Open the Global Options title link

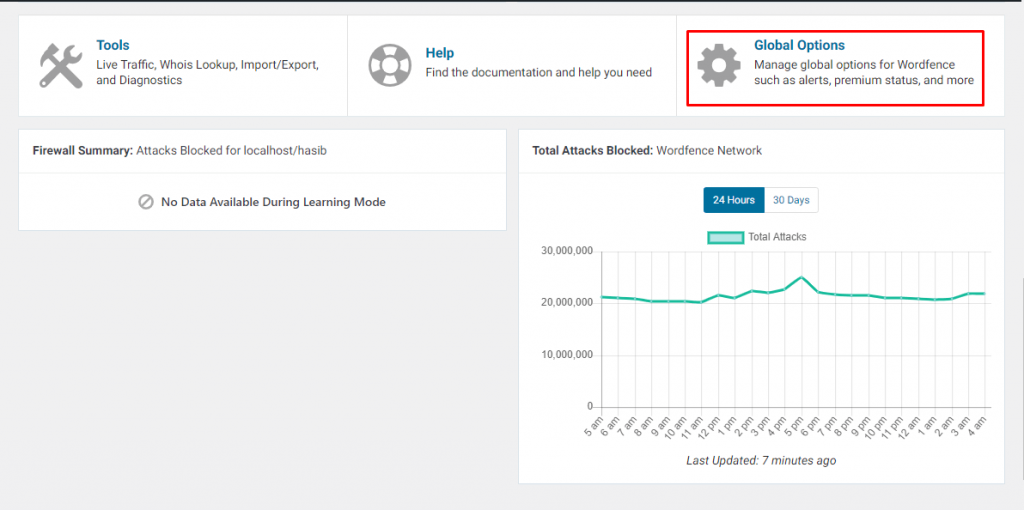798,45
